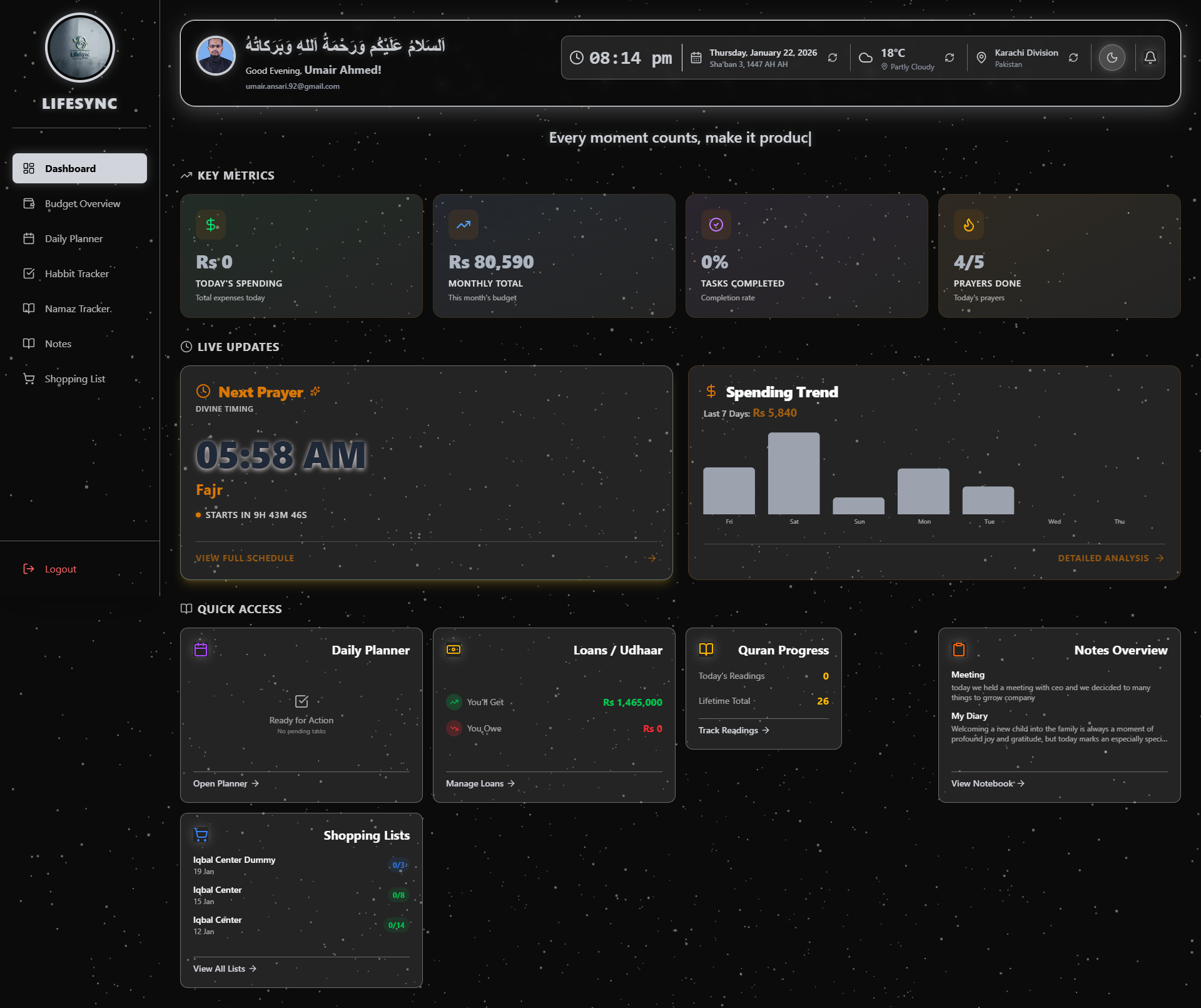View full prayer schedule
The height and width of the screenshot is (1008, 1201).
245,558
